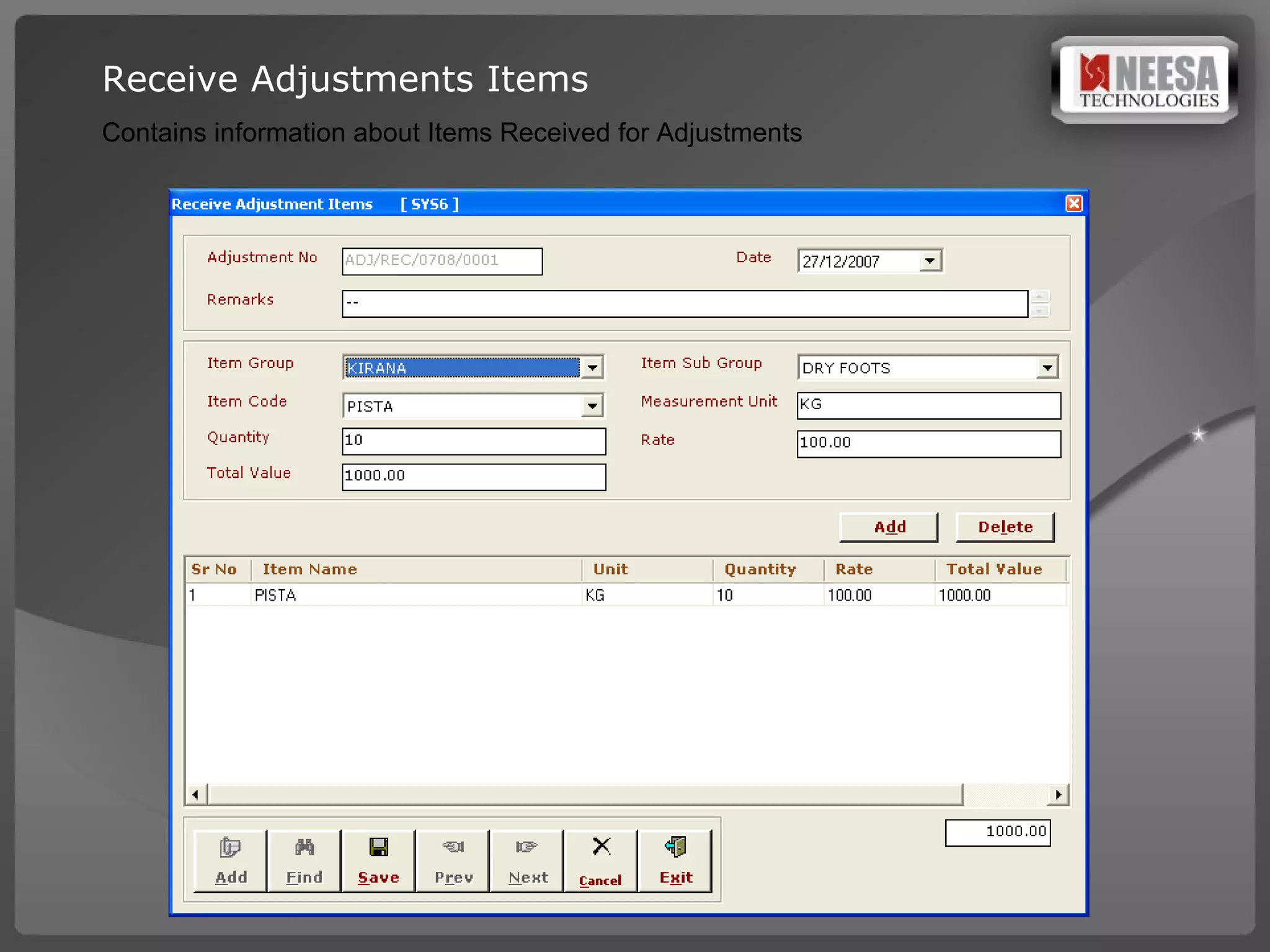Click the grand total 1000.00 box
1270x952 pixels.
tap(998, 832)
